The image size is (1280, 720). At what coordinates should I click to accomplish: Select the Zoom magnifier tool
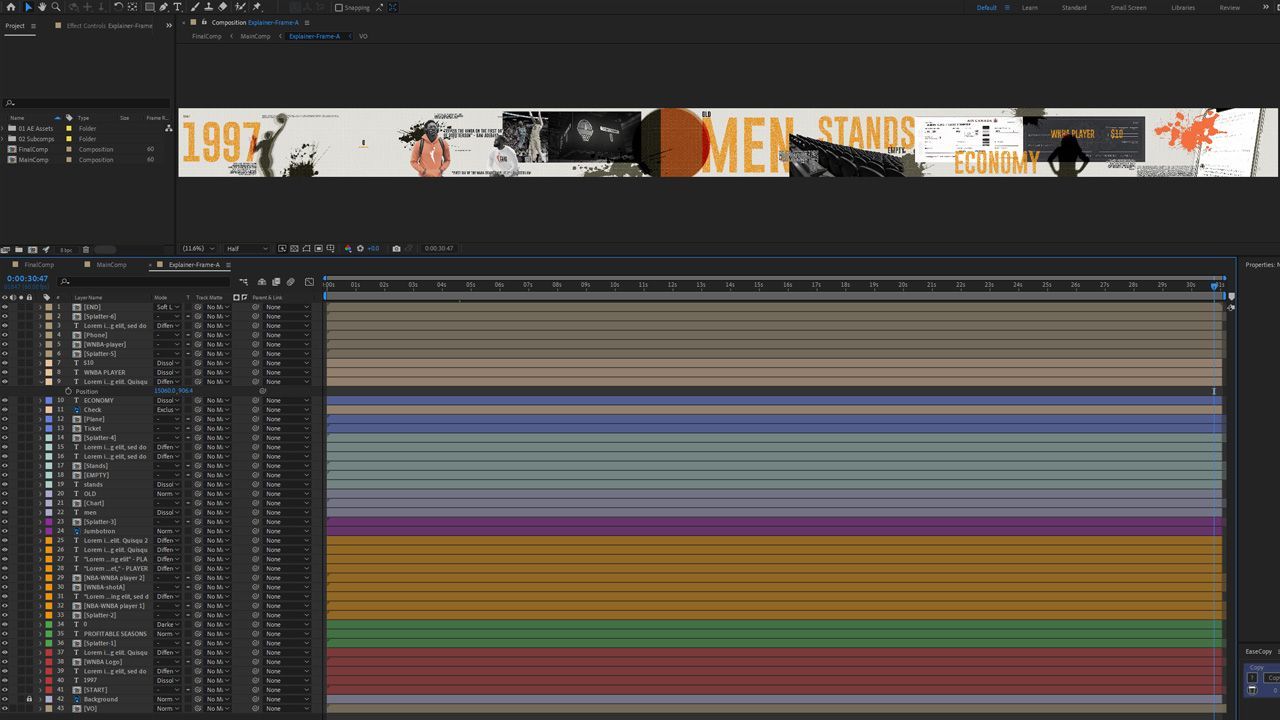(55, 7)
